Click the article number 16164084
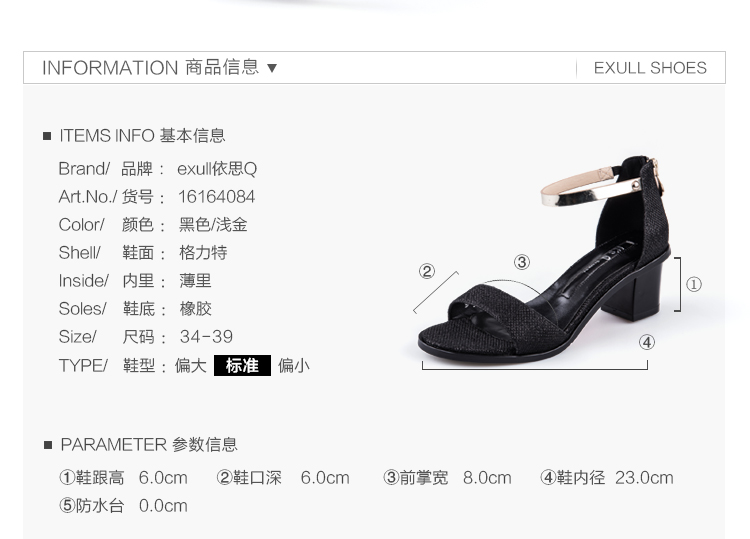This screenshot has height=539, width=750. pyautogui.click(x=217, y=197)
